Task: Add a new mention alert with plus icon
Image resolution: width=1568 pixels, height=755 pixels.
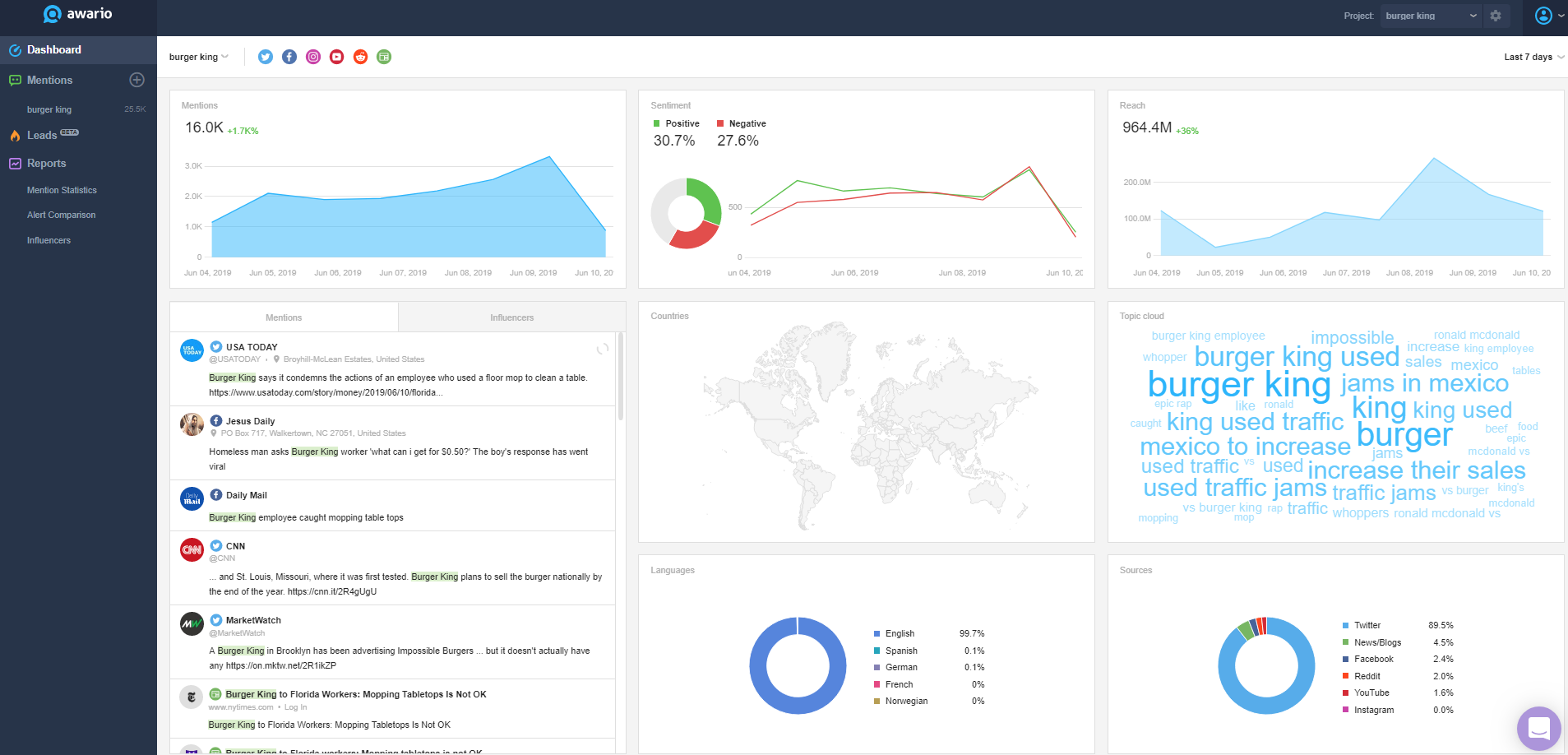Action: [137, 80]
